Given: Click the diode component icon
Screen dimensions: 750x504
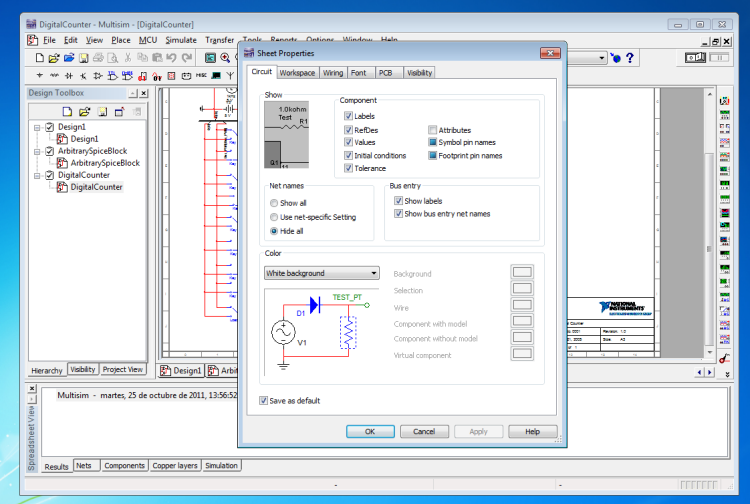Looking at the screenshot, I should [68, 75].
